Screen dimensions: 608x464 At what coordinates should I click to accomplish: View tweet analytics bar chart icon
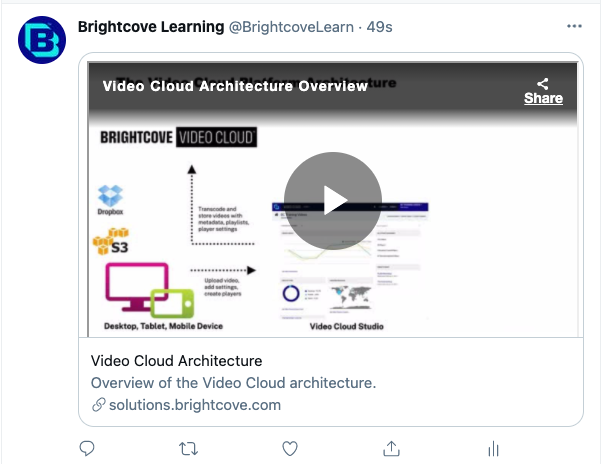[493, 447]
